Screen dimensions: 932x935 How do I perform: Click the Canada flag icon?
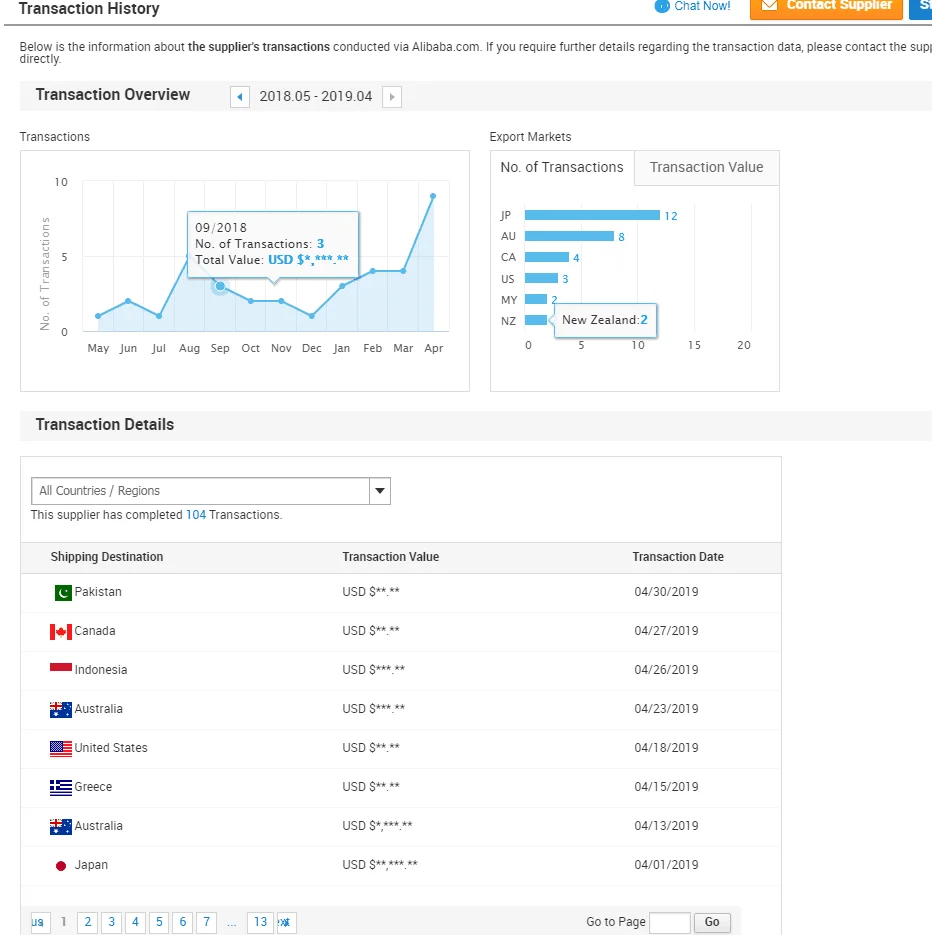[x=61, y=632]
